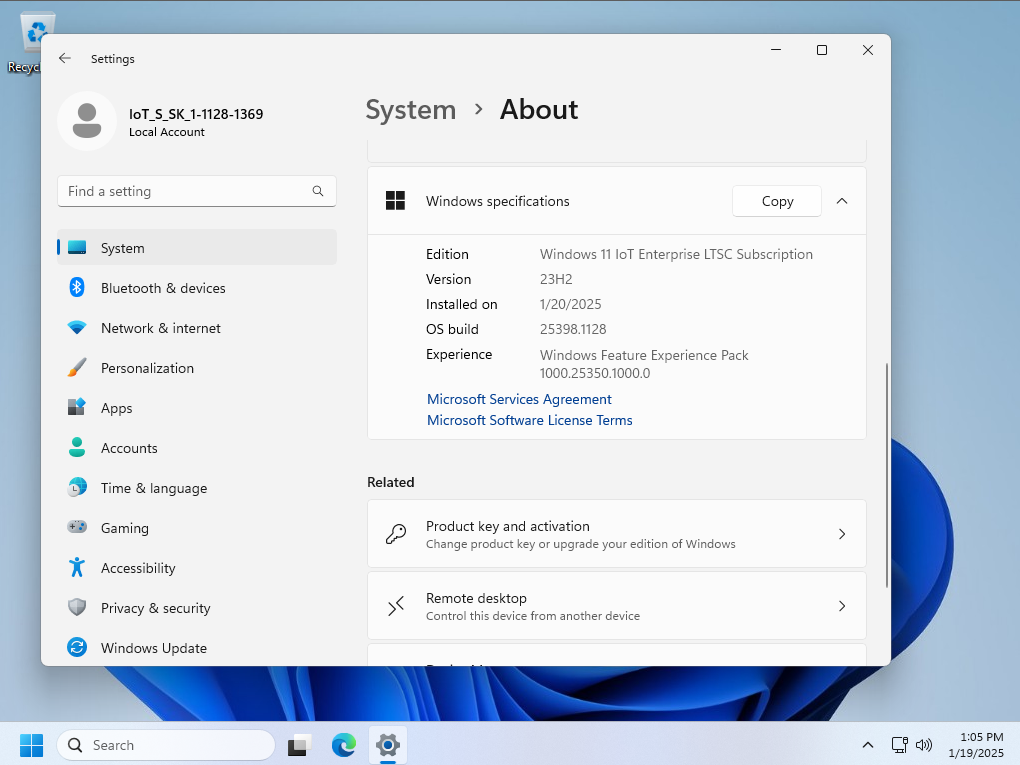This screenshot has width=1020, height=765.
Task: Open the Apps settings section
Action: [116, 408]
